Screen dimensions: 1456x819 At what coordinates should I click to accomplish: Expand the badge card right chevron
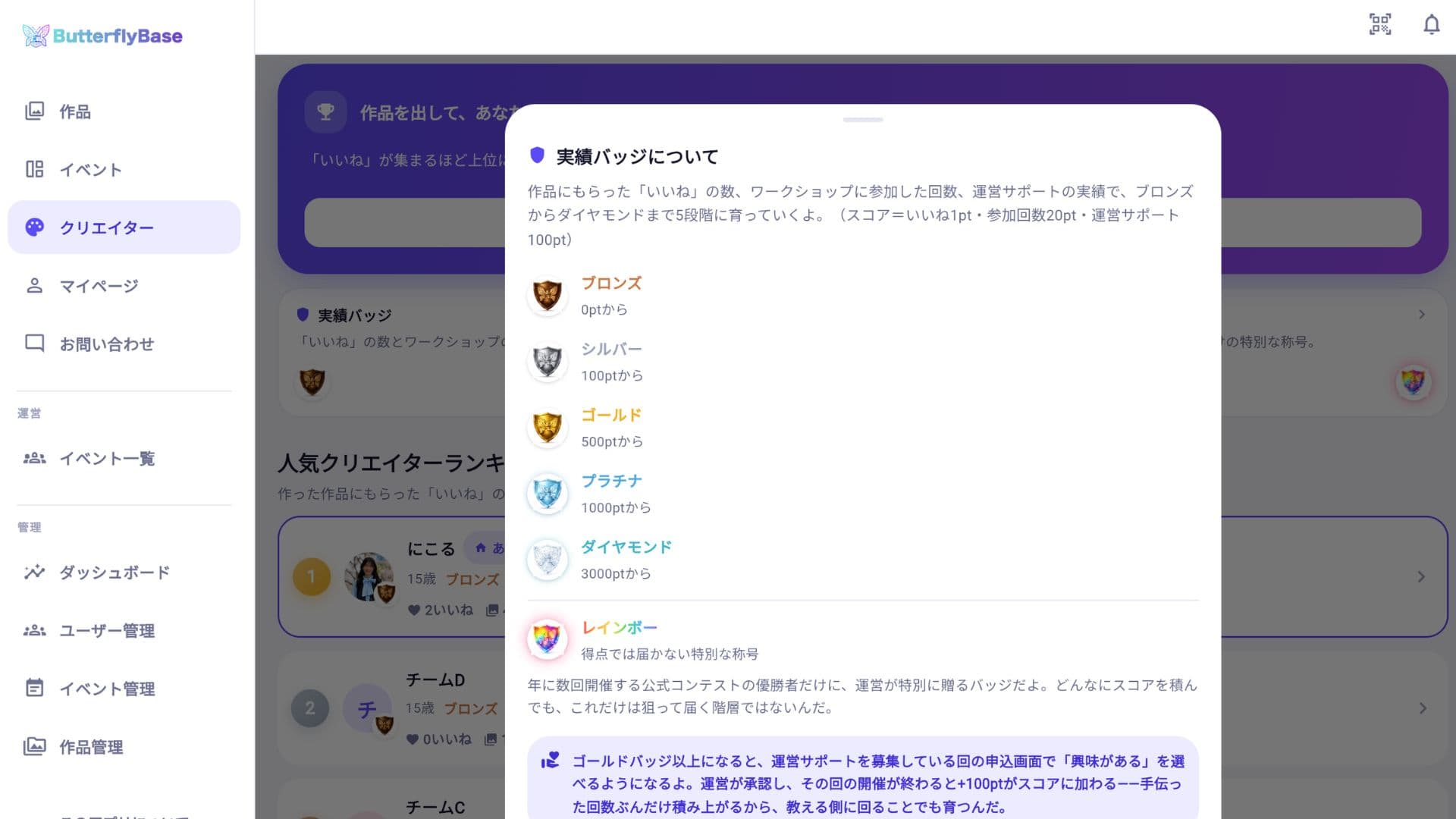click(x=1421, y=314)
